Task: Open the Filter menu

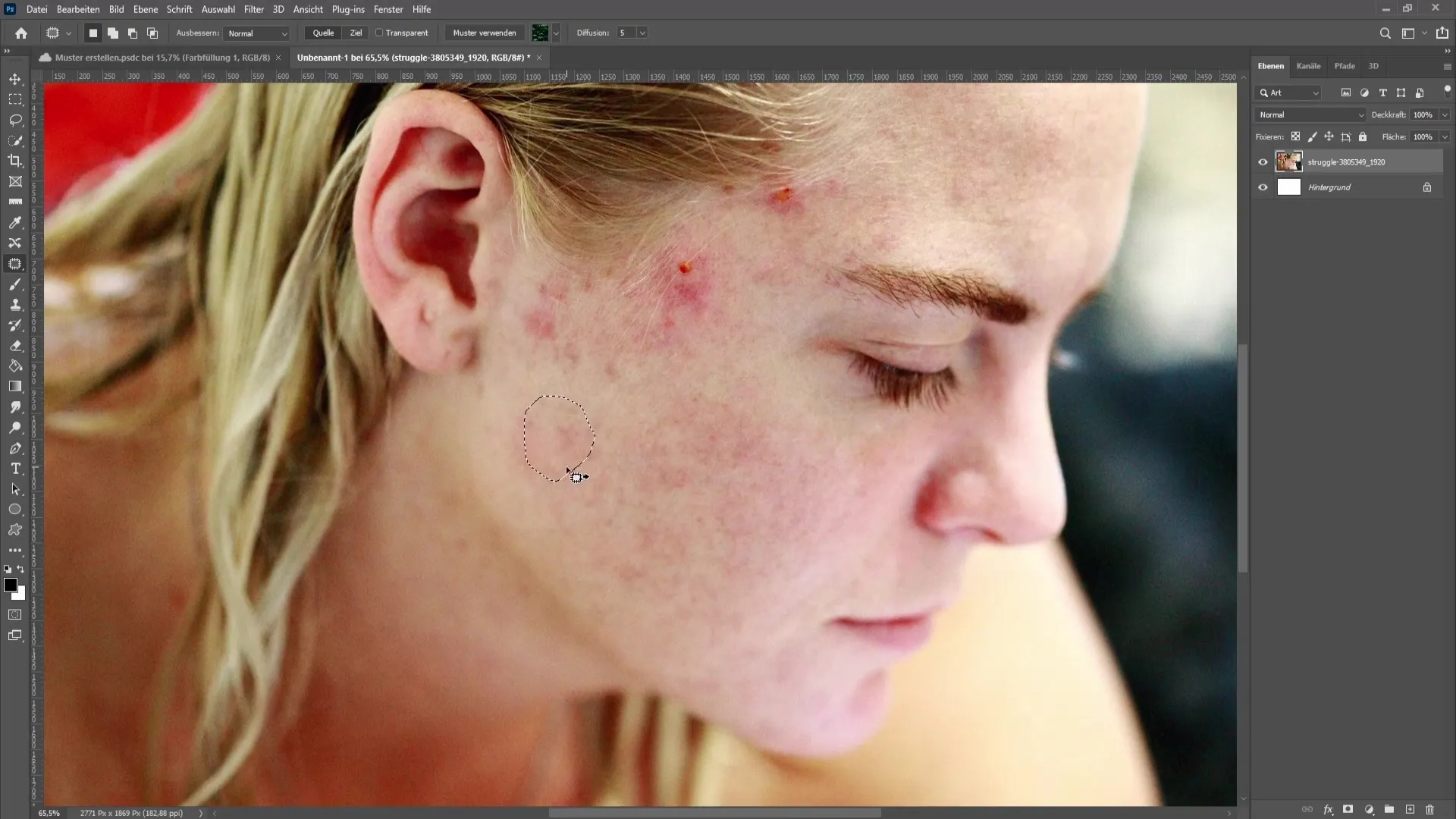Action: (253, 9)
